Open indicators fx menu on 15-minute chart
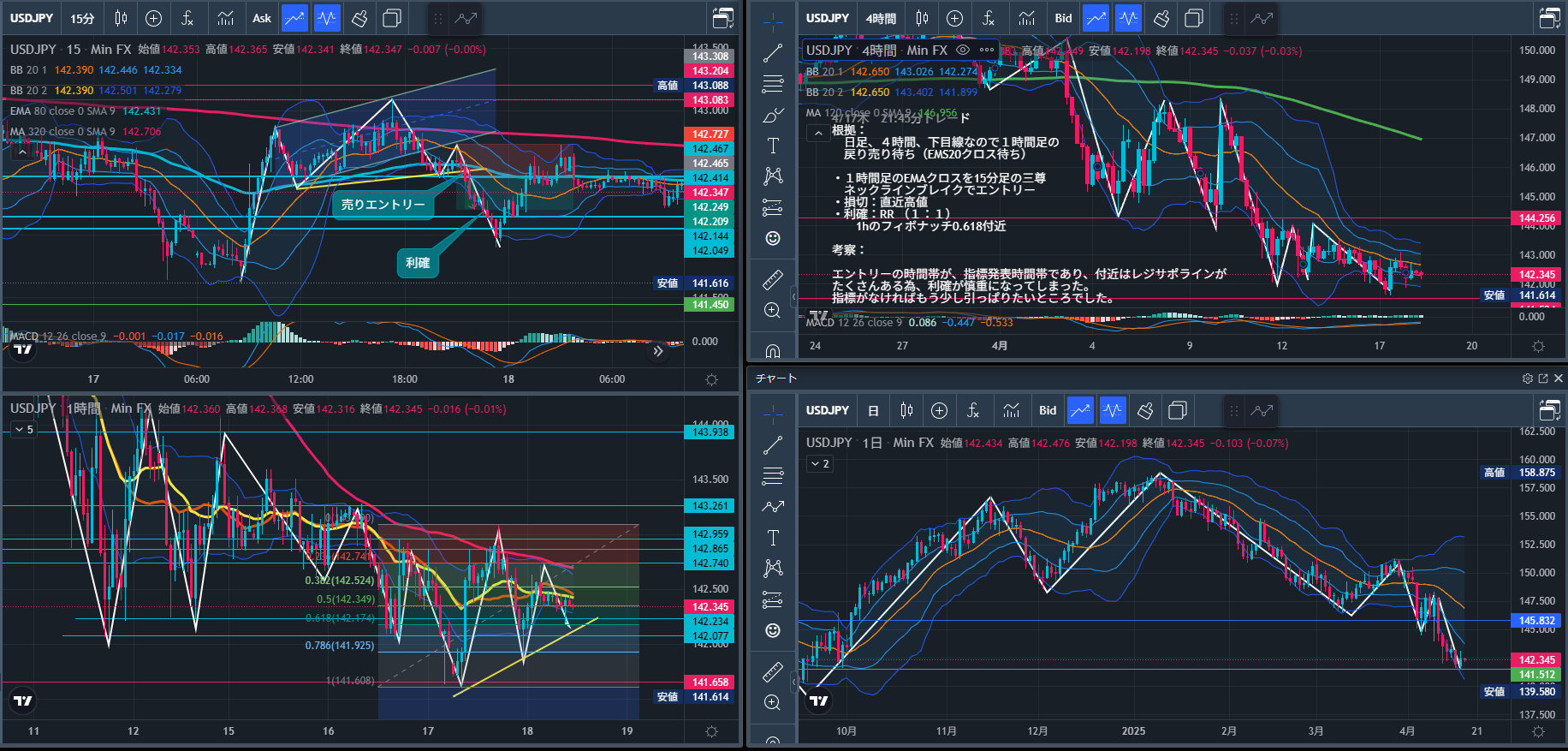Image resolution: width=1568 pixels, height=751 pixels. (x=187, y=18)
